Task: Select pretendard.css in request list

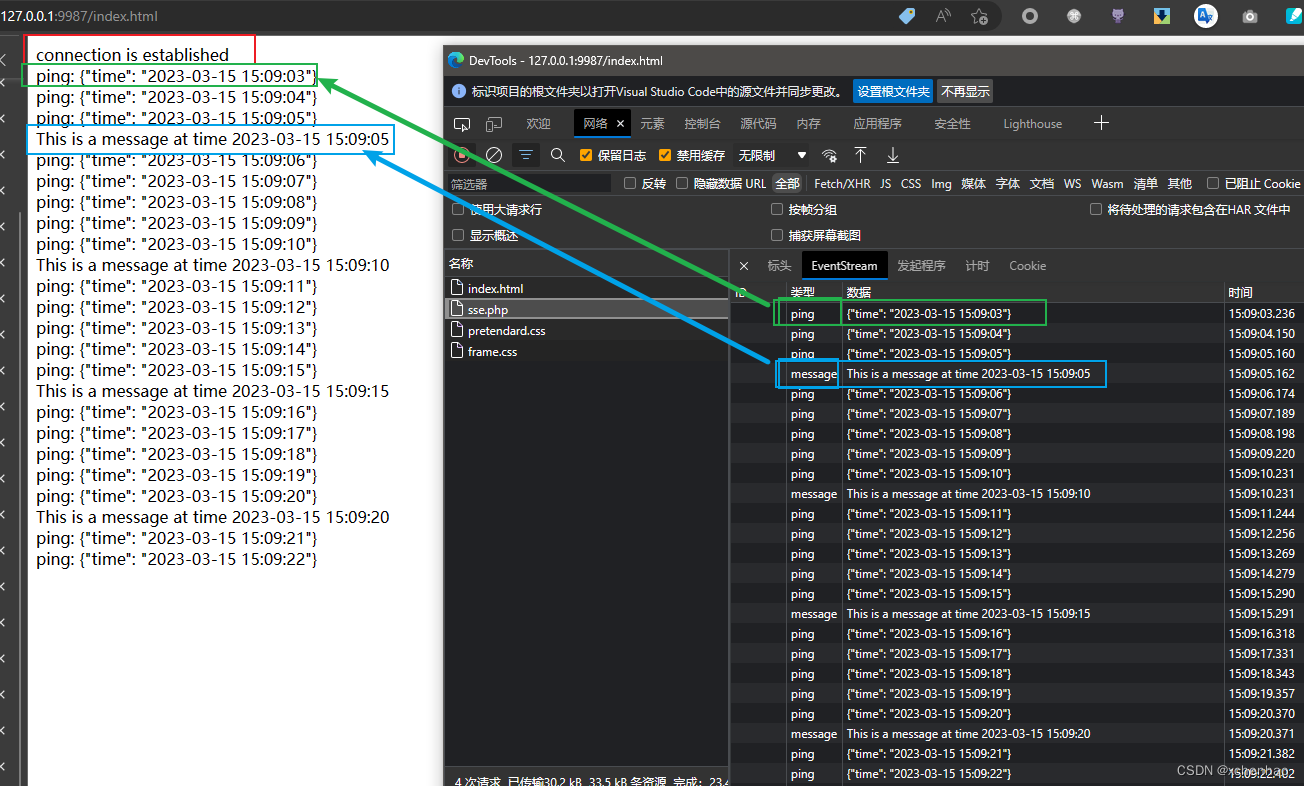Action: 586,330
